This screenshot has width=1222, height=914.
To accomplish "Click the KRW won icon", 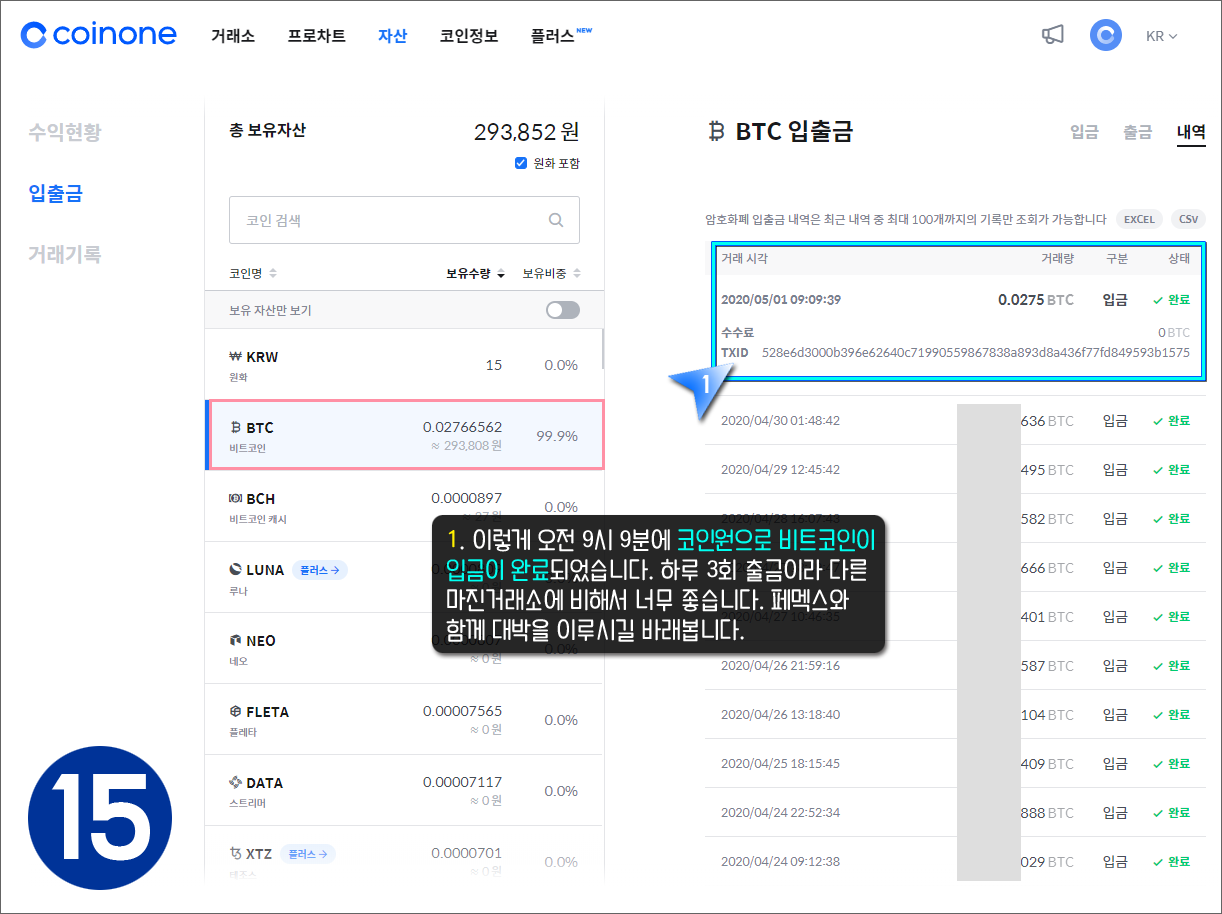I will [236, 356].
